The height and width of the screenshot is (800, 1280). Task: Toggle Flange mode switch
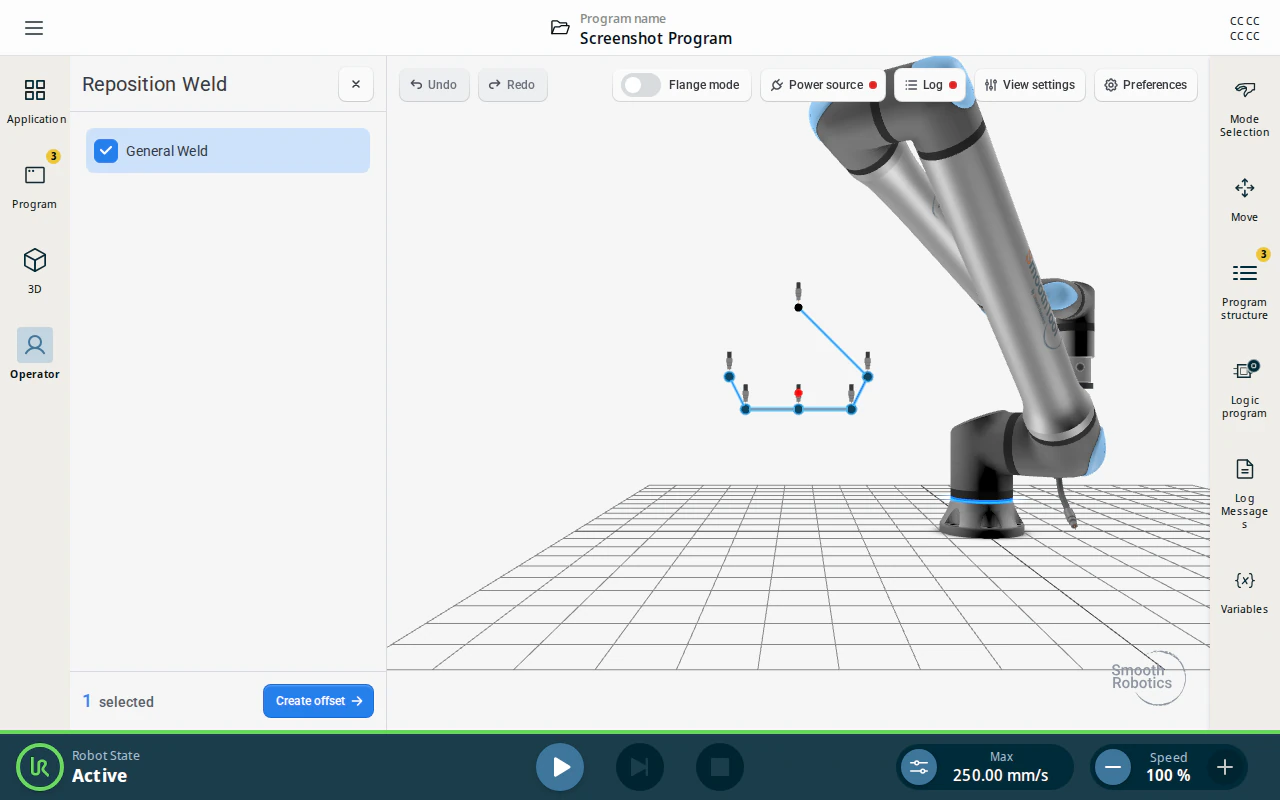641,85
